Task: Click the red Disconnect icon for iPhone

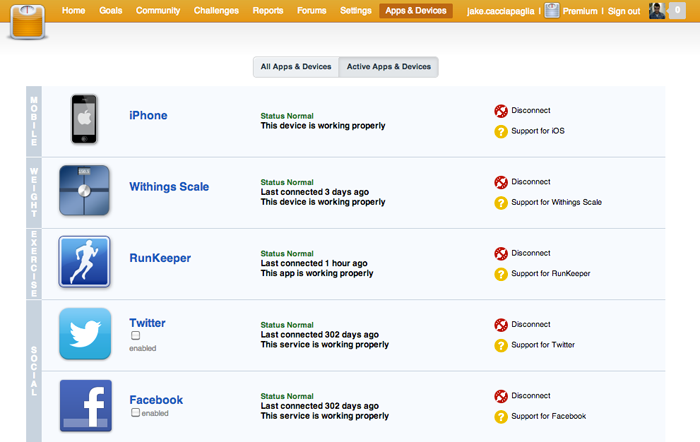Action: [x=501, y=111]
